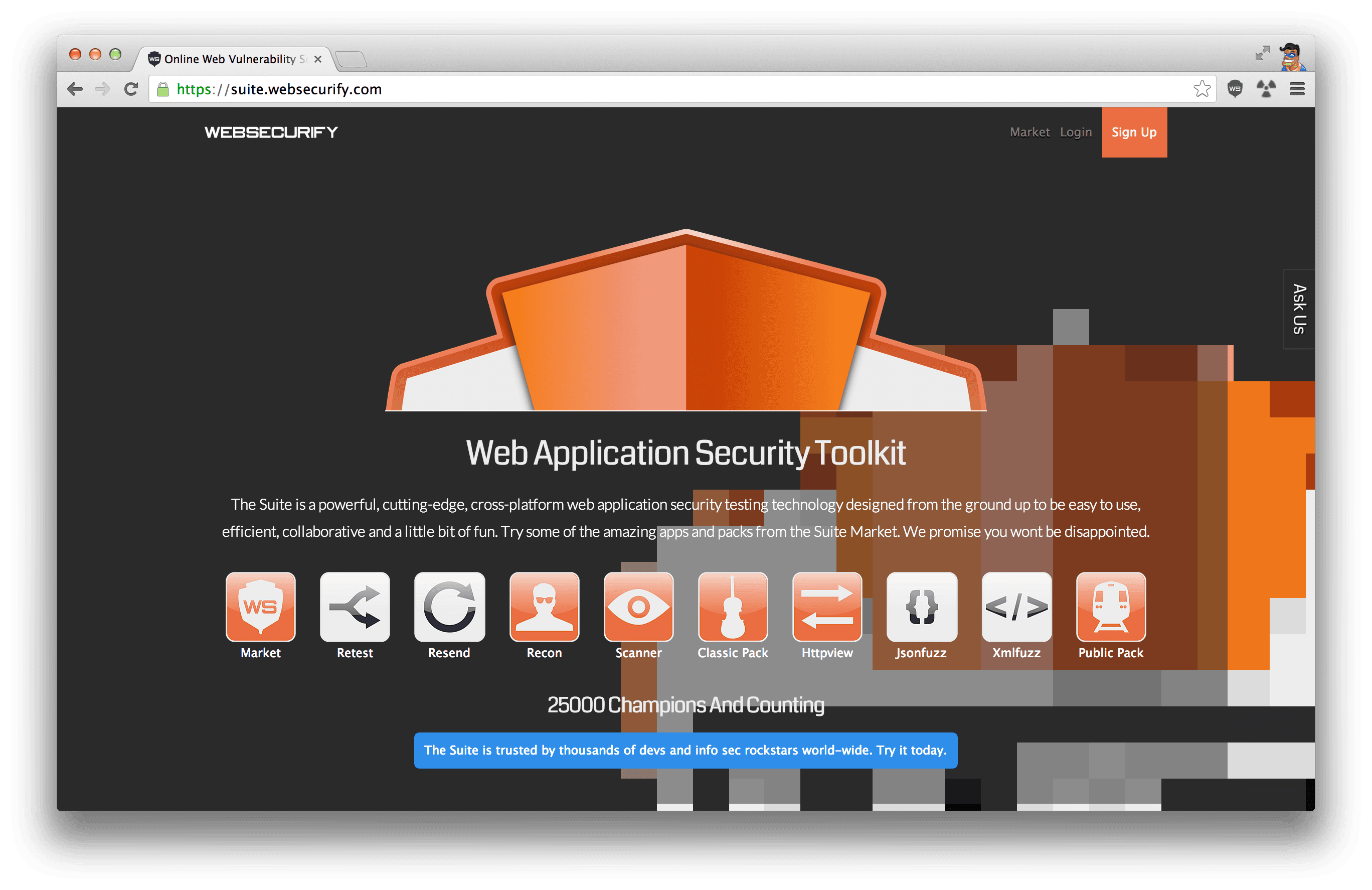
Task: Open the Market app icon
Action: point(261,606)
